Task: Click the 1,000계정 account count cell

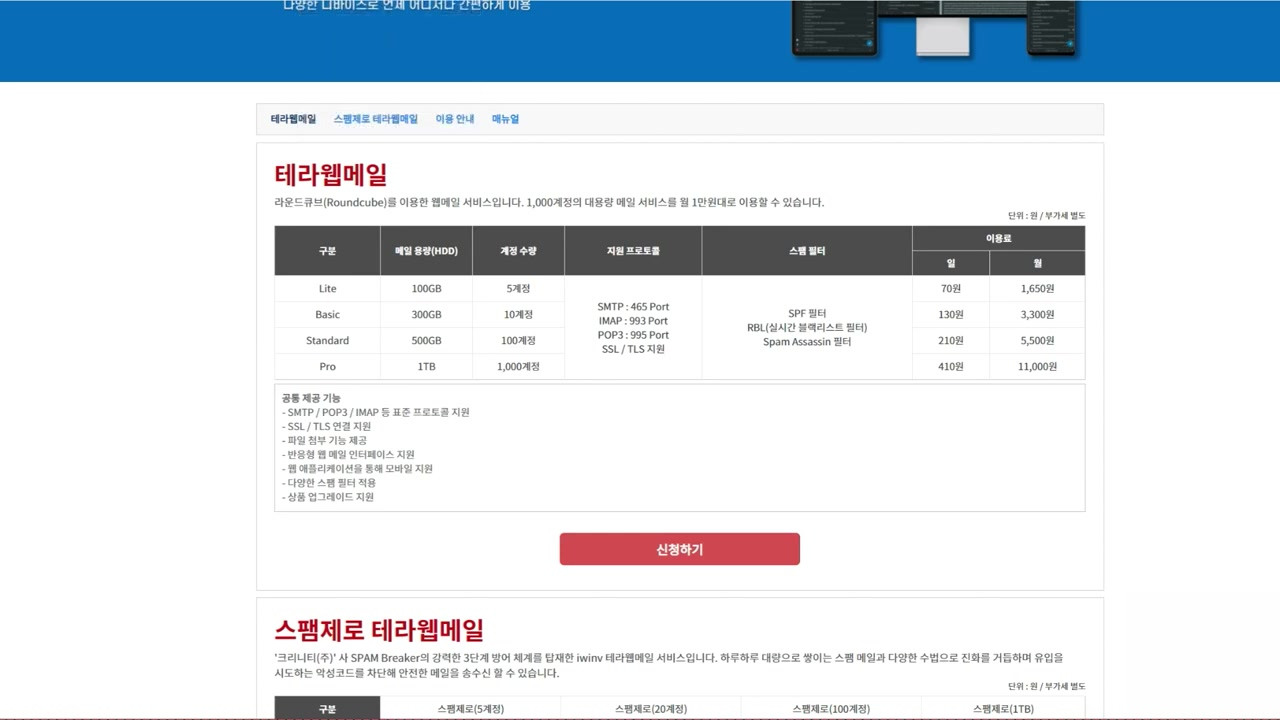Action: click(518, 367)
